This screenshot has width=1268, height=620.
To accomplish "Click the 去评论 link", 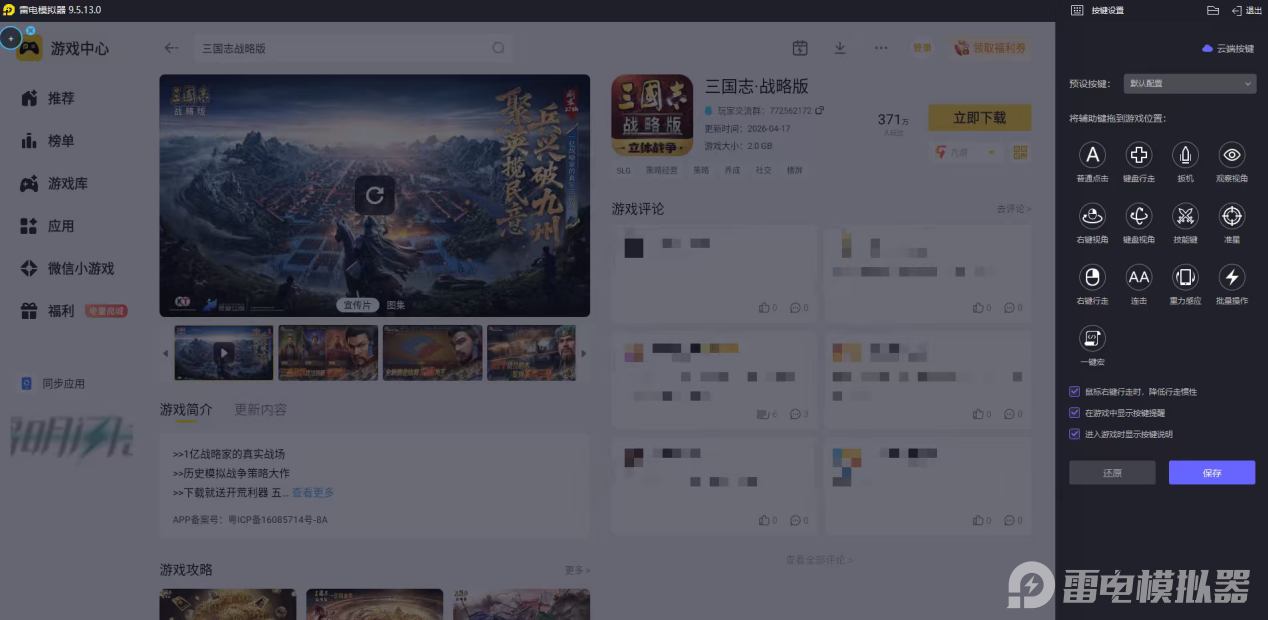I will [1013, 209].
